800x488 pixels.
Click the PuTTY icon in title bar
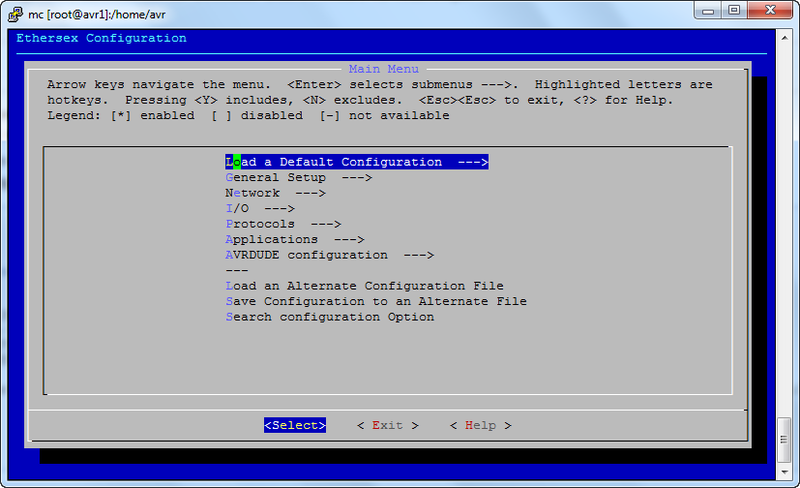[x=13, y=10]
